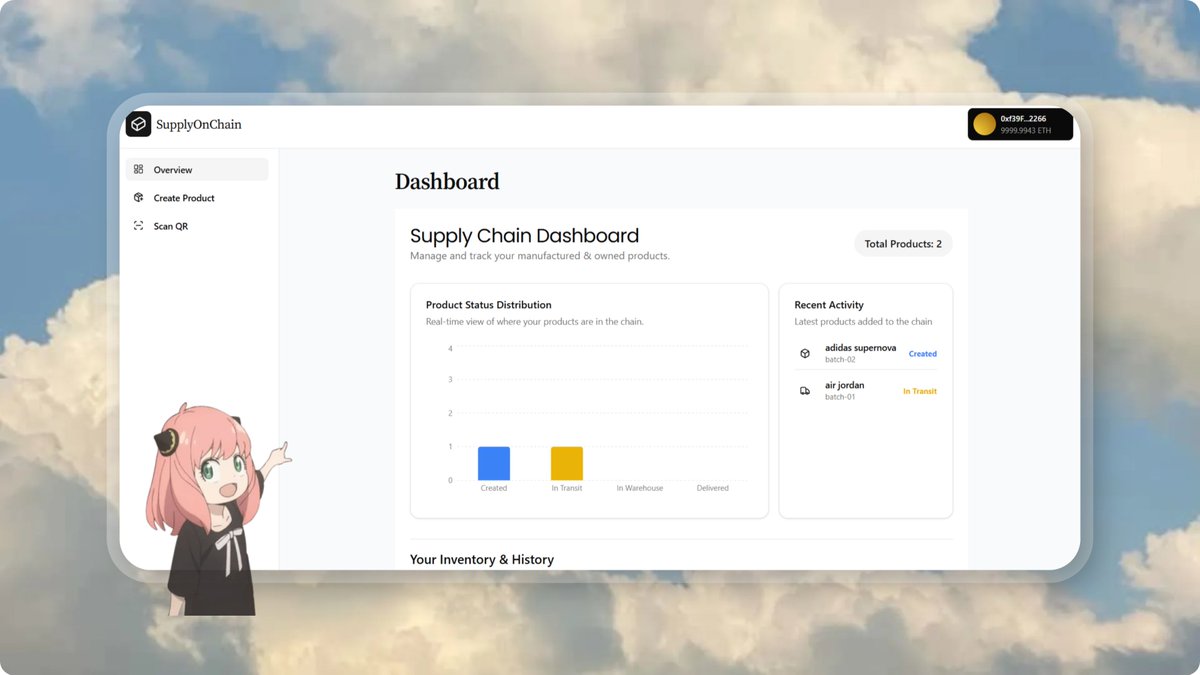Click the SupplyOnChain cube logo icon
The width and height of the screenshot is (1200, 675).
(x=138, y=124)
